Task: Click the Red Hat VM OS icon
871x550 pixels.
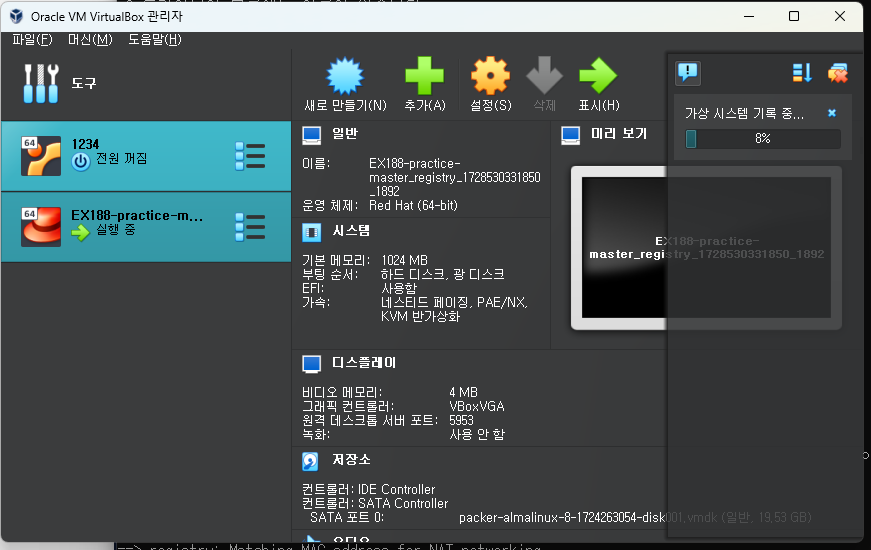Action: point(41,227)
